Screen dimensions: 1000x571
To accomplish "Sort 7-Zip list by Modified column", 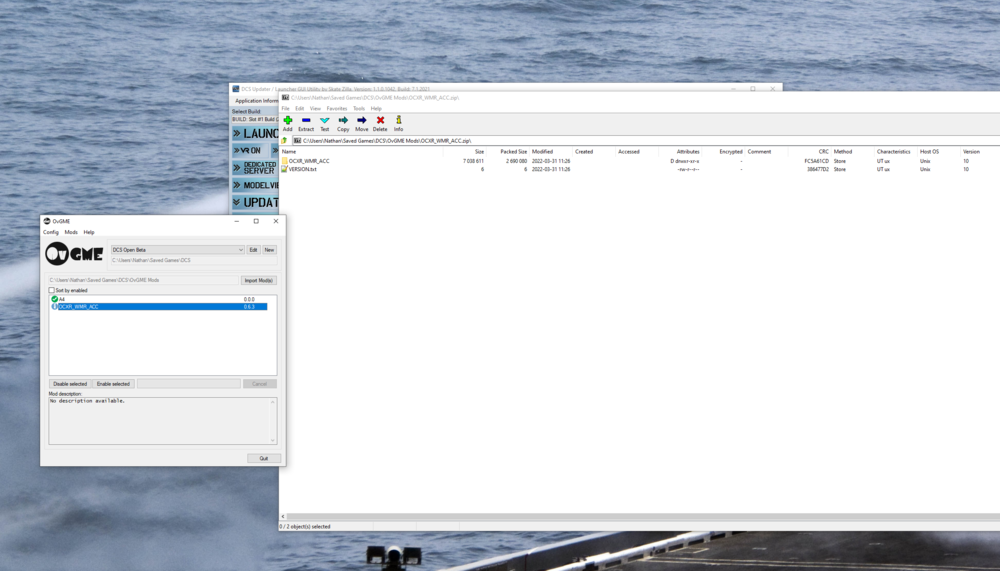I will (551, 152).
